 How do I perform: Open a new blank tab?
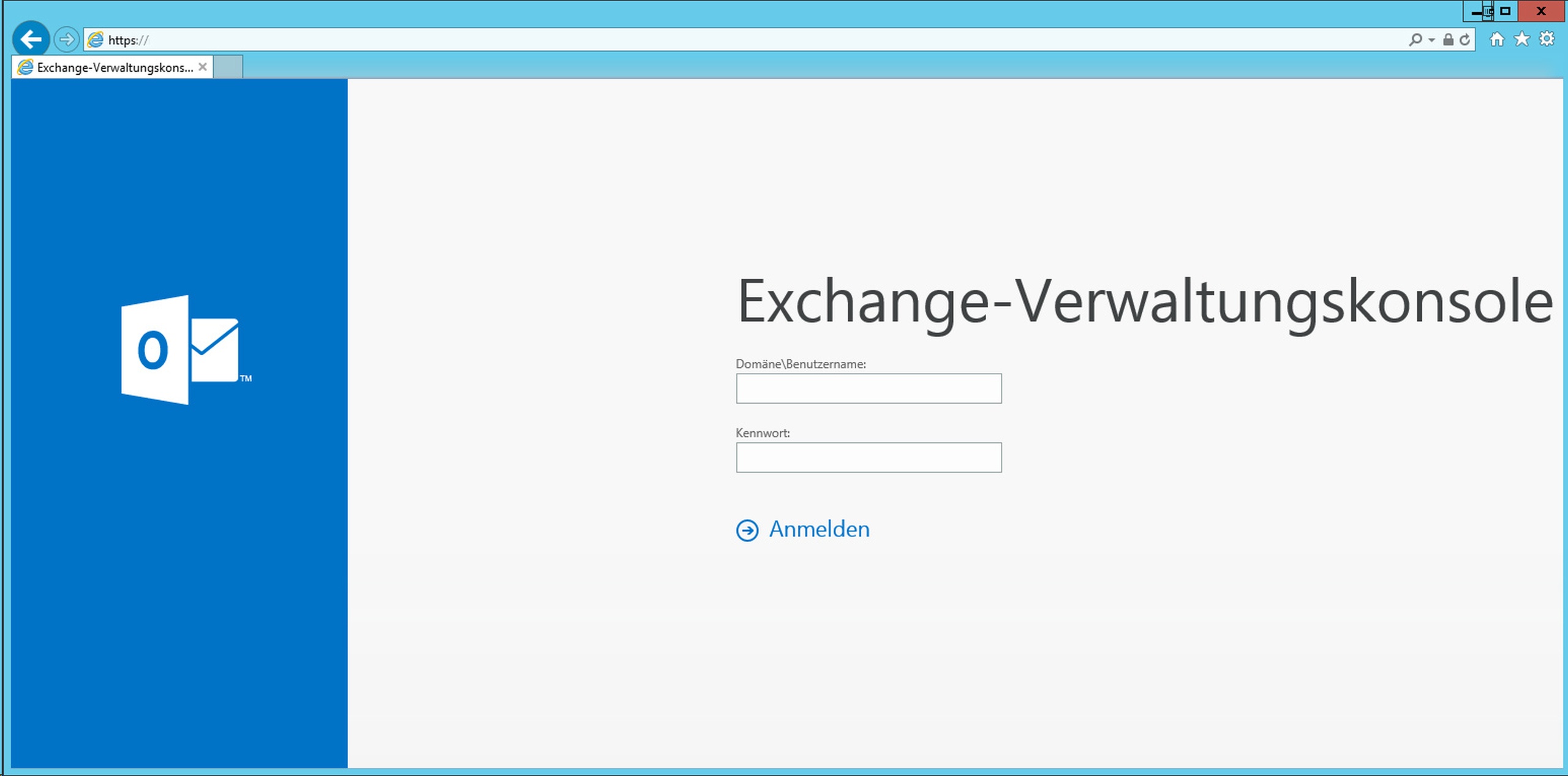coord(228,67)
